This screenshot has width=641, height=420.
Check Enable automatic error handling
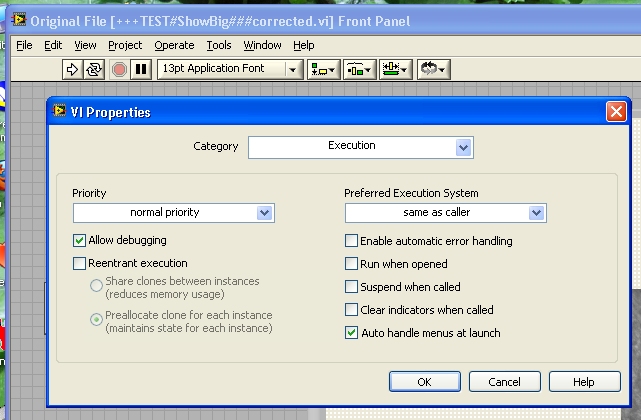(351, 240)
